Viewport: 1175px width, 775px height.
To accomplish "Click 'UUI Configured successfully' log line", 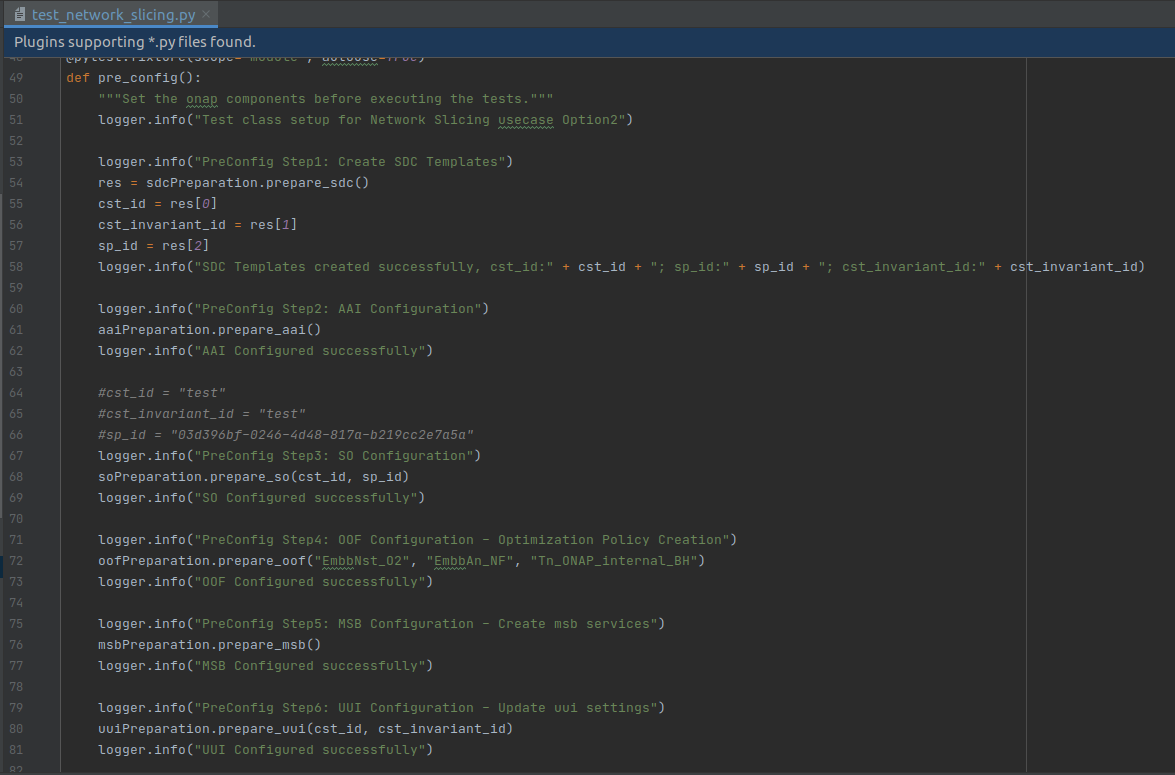I will pyautogui.click(x=265, y=750).
